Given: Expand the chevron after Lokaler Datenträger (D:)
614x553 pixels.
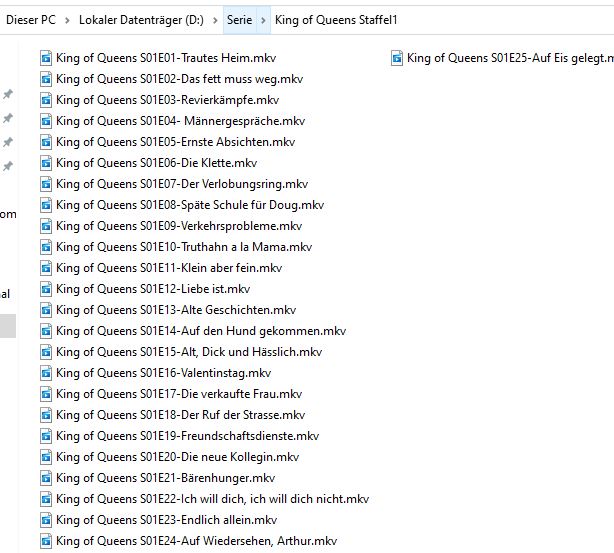Looking at the screenshot, I should click(215, 20).
